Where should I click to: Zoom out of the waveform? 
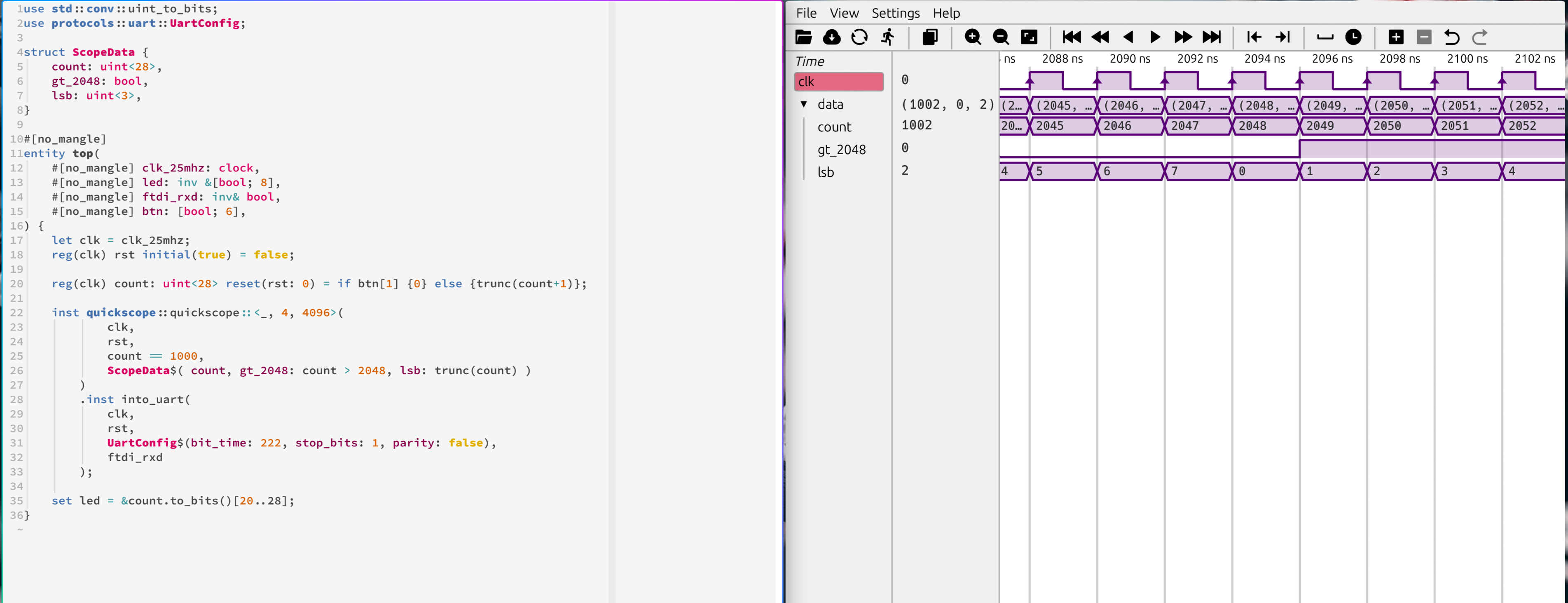point(1001,37)
